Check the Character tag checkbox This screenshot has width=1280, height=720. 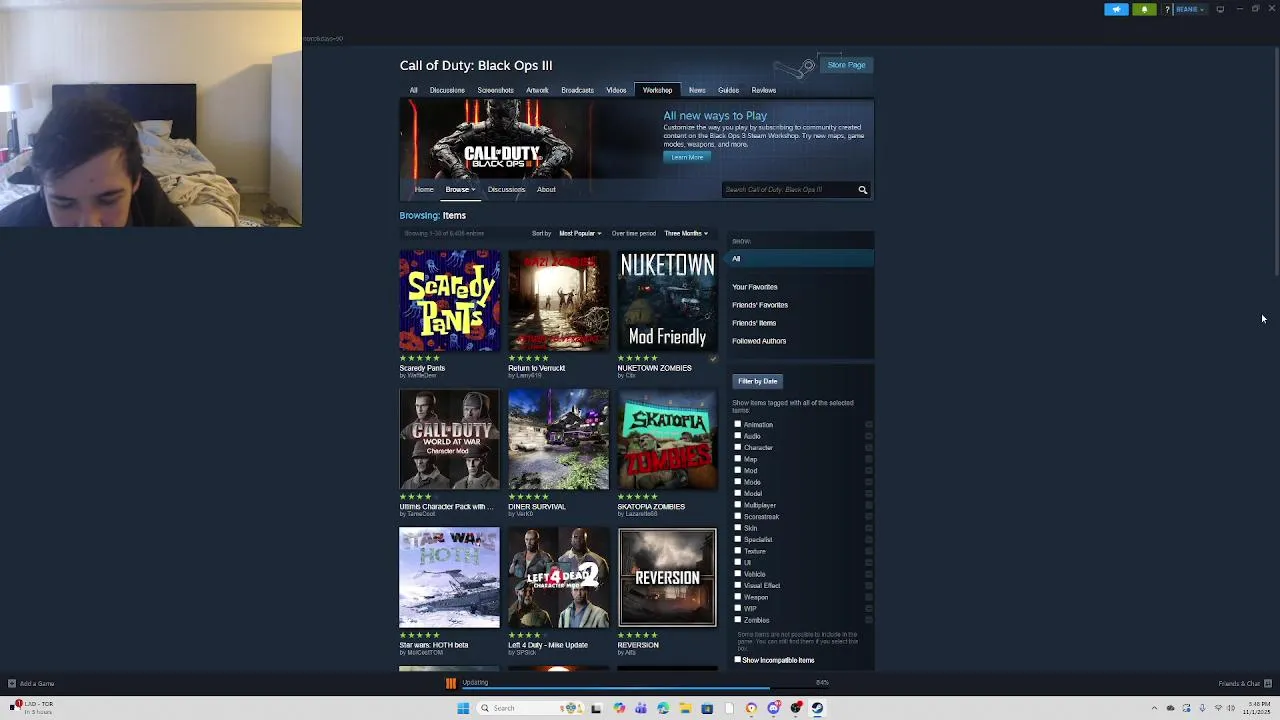click(738, 448)
